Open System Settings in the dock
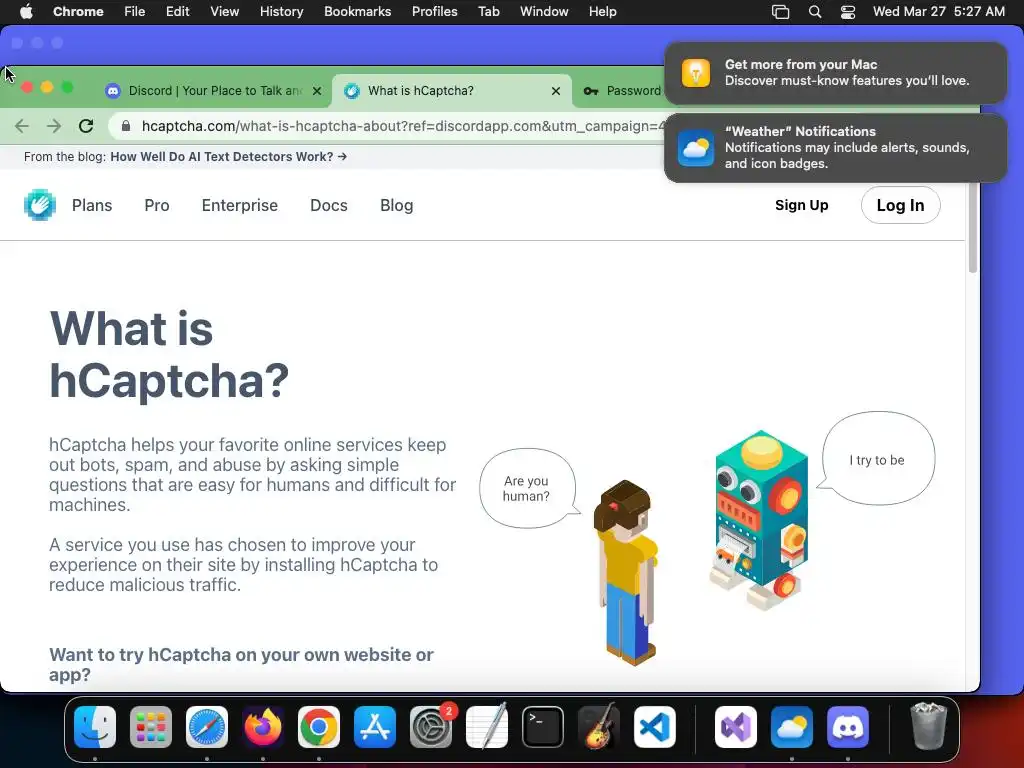 pos(431,727)
